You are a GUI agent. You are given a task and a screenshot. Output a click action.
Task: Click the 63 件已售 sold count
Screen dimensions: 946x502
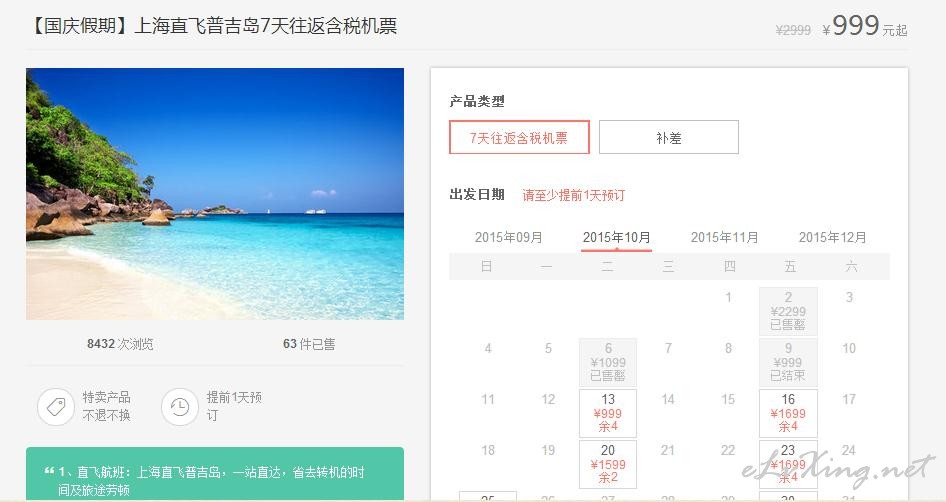(309, 344)
